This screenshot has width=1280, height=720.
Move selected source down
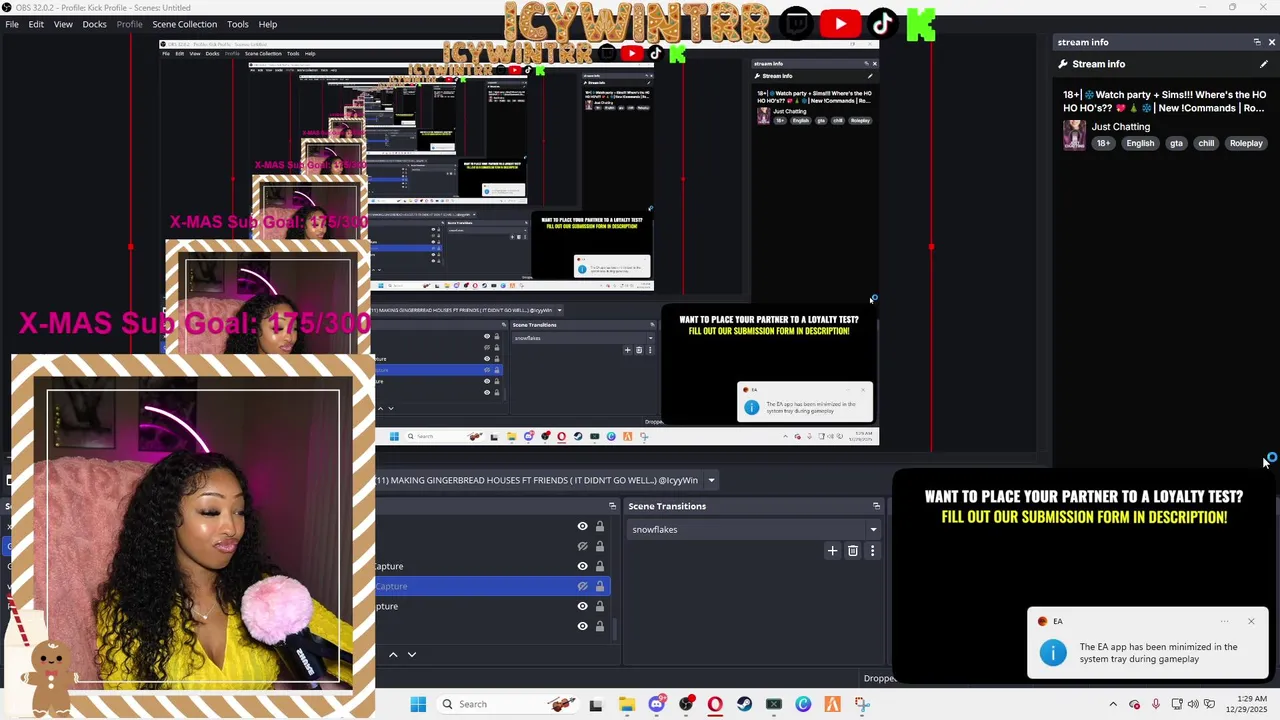(x=411, y=654)
